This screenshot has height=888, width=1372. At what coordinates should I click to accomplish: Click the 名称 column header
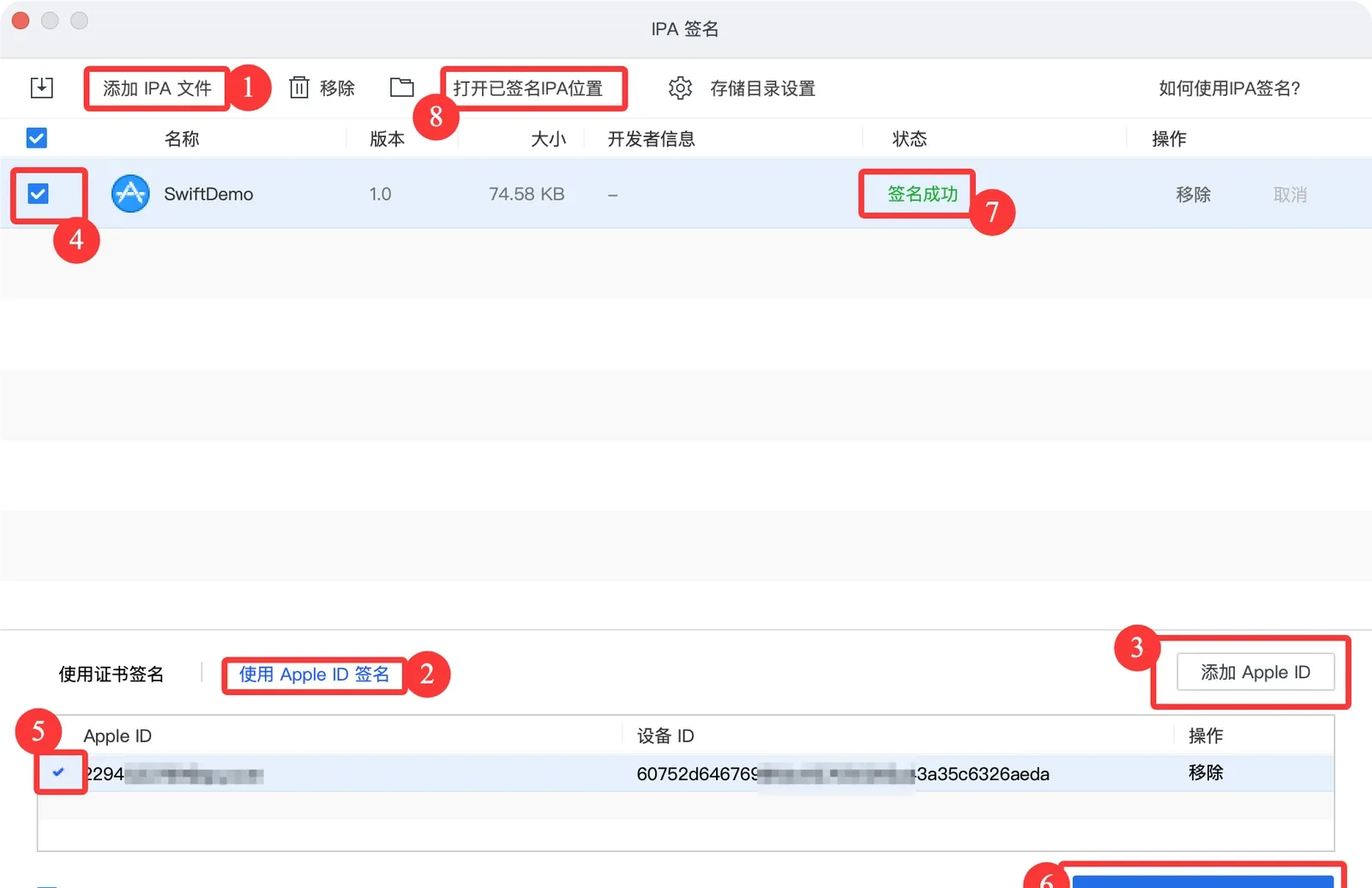pos(182,139)
